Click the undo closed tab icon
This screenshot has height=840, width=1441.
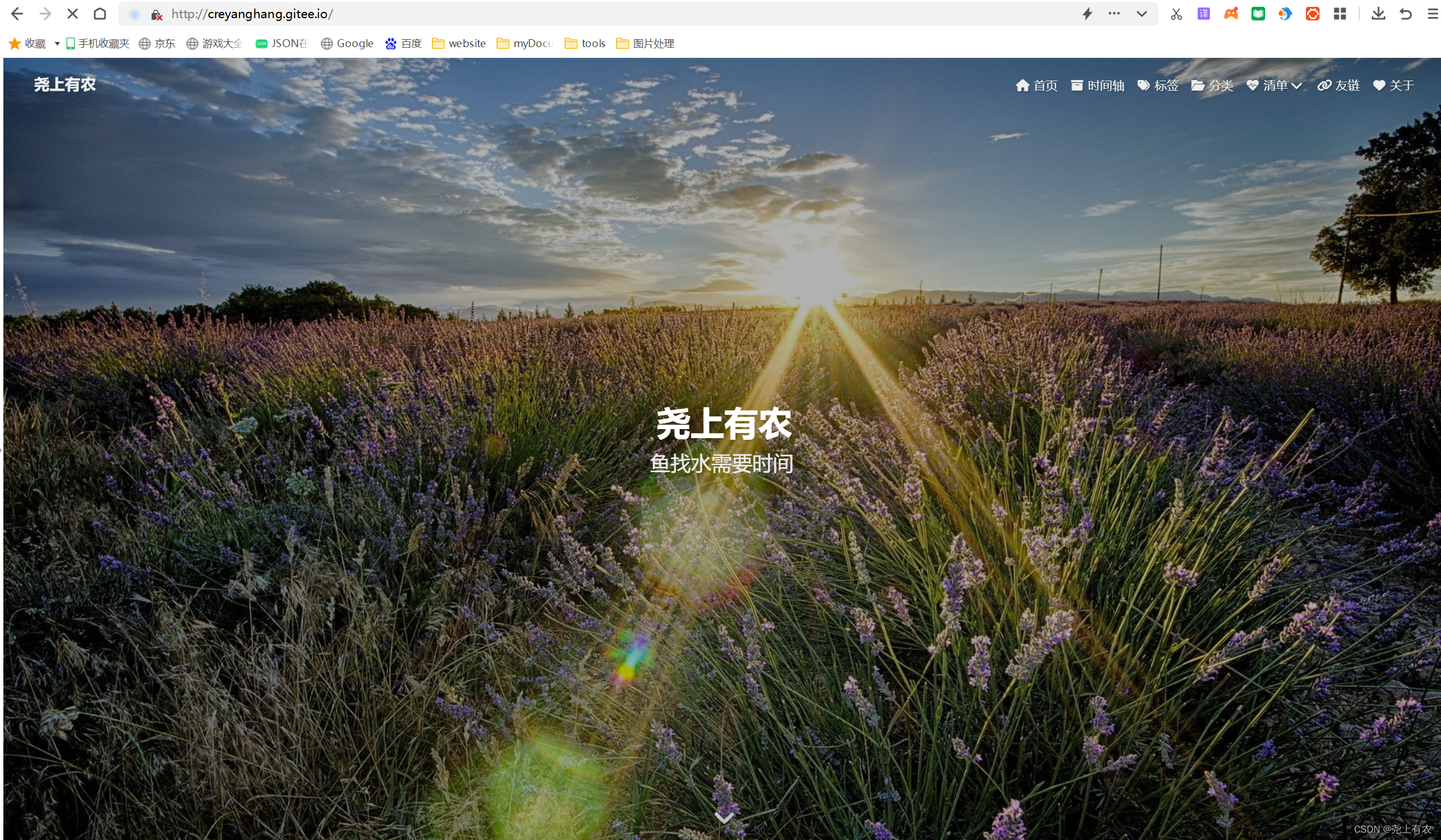click(1406, 14)
